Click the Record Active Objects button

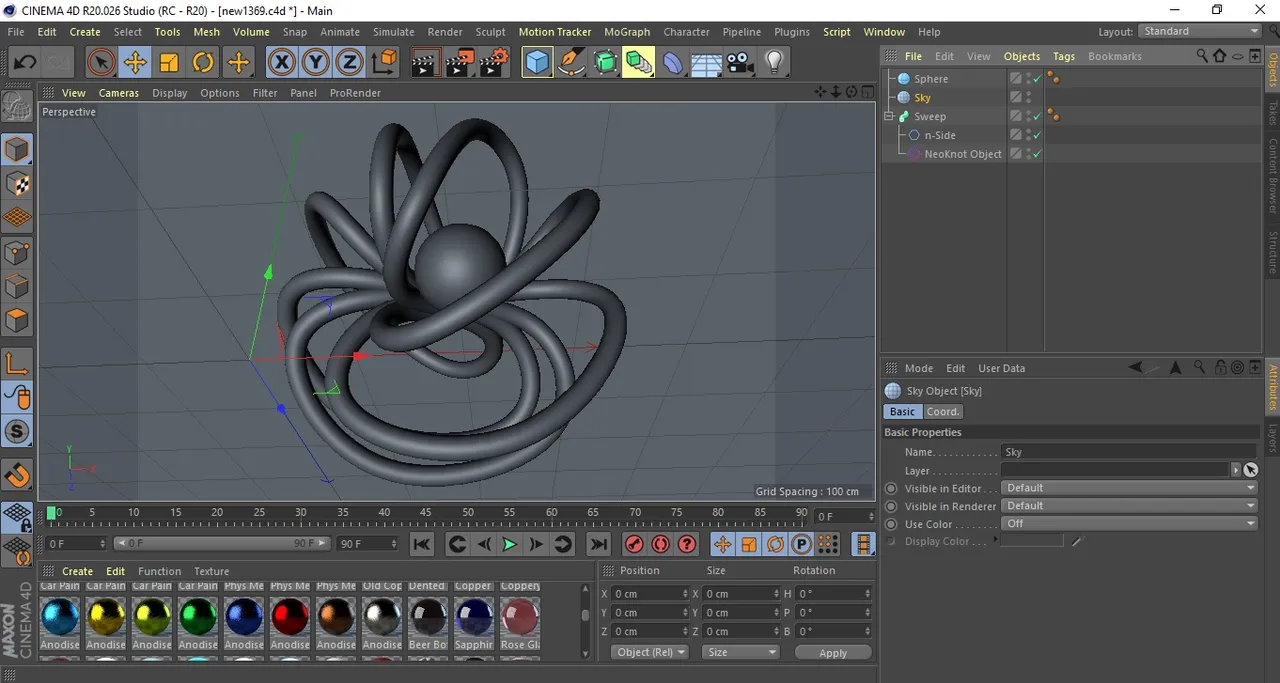click(x=634, y=544)
